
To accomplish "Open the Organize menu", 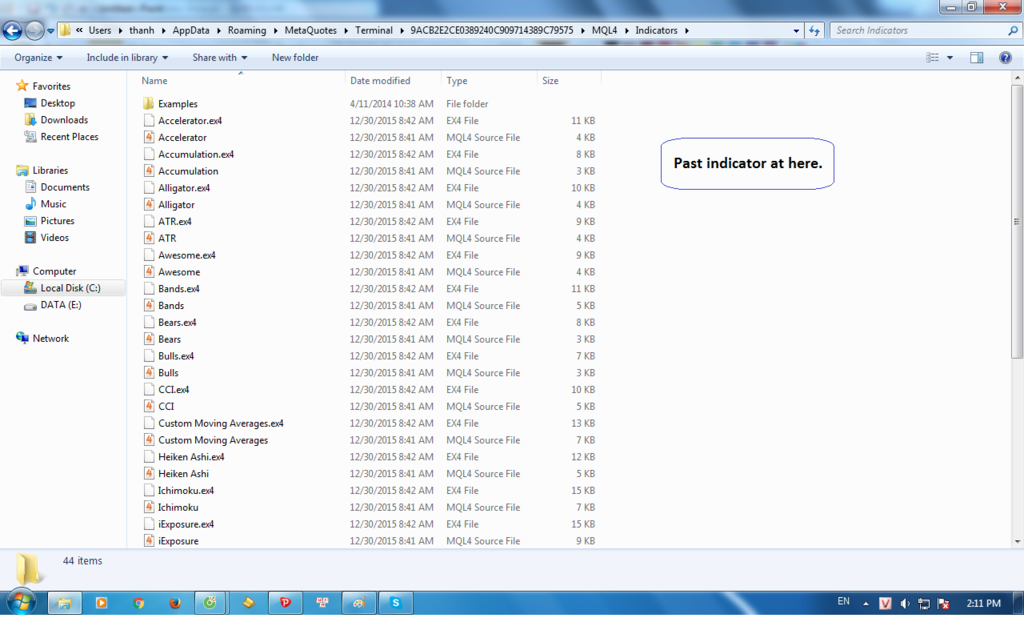I will click(x=39, y=57).
